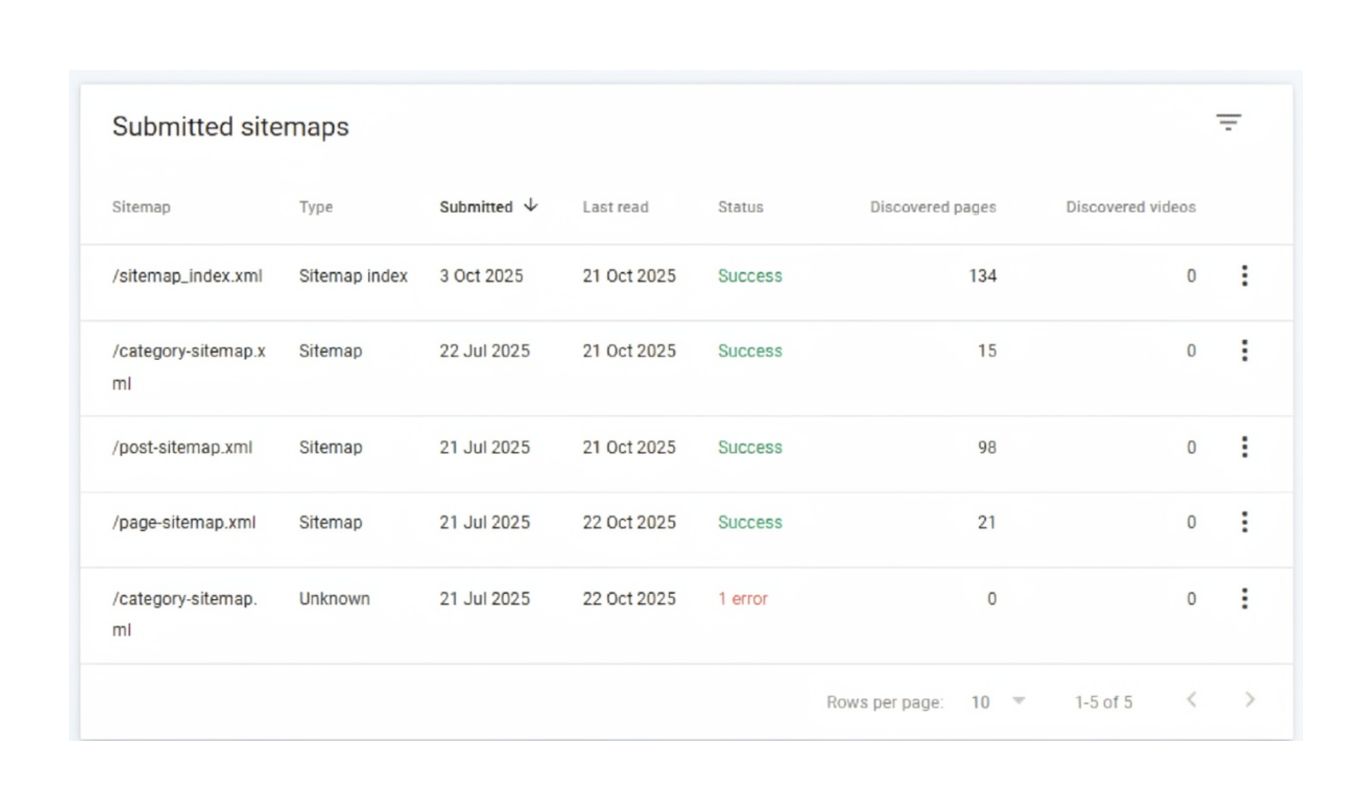Click the previous page chevron

1190,702
